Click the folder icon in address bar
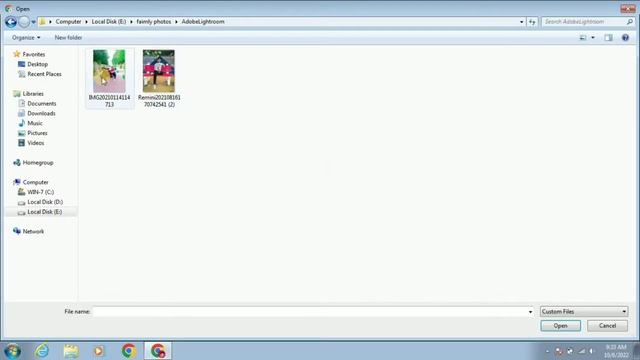Viewport: 640px width, 360px height. click(42, 22)
